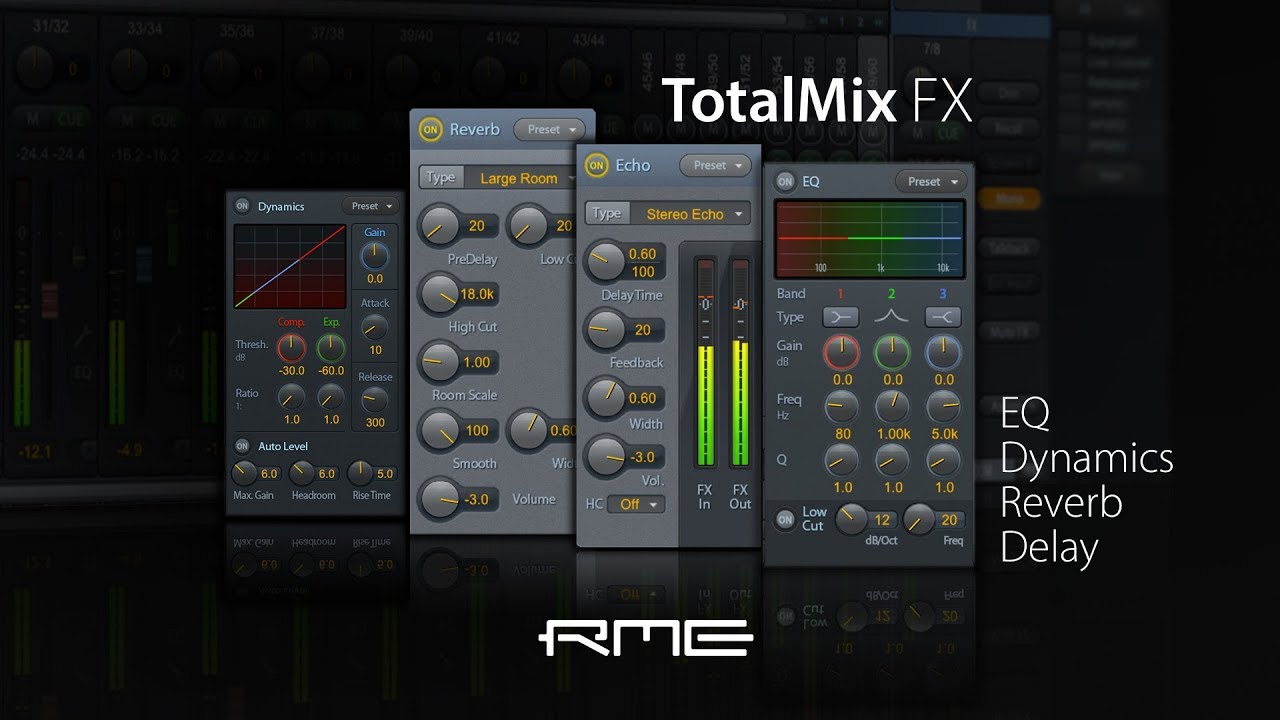This screenshot has width=1280, height=720.
Task: Click EQ band 1 frequency value 80
Action: point(843,434)
